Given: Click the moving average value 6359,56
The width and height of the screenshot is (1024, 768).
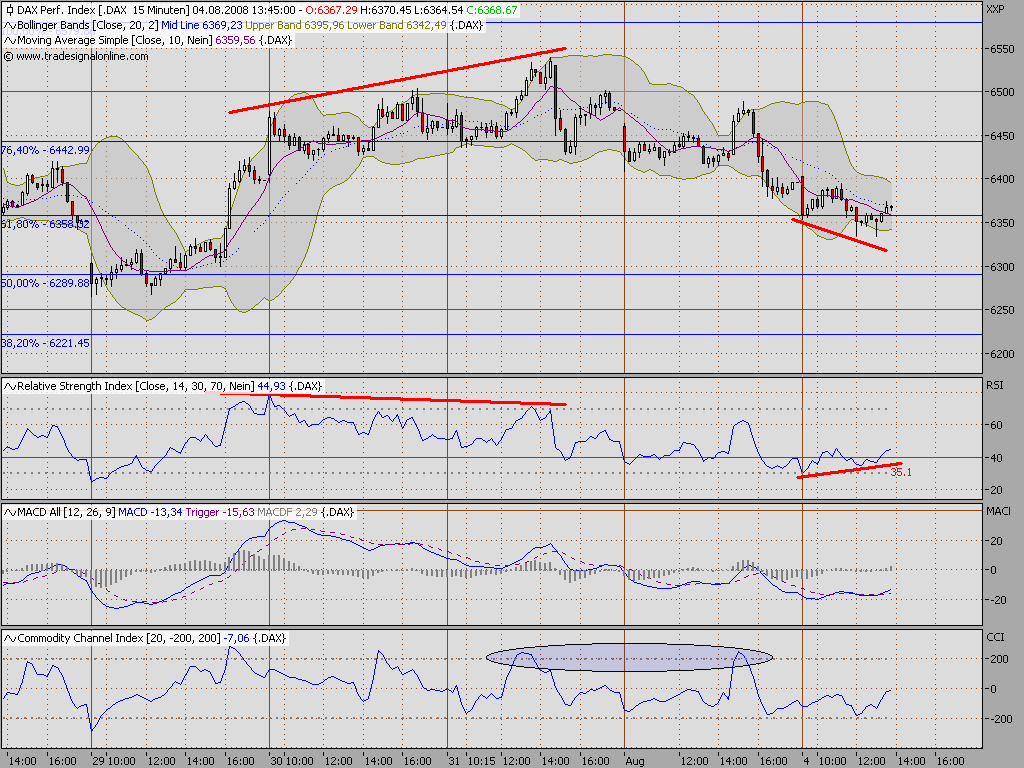Looking at the screenshot, I should pyautogui.click(x=235, y=40).
